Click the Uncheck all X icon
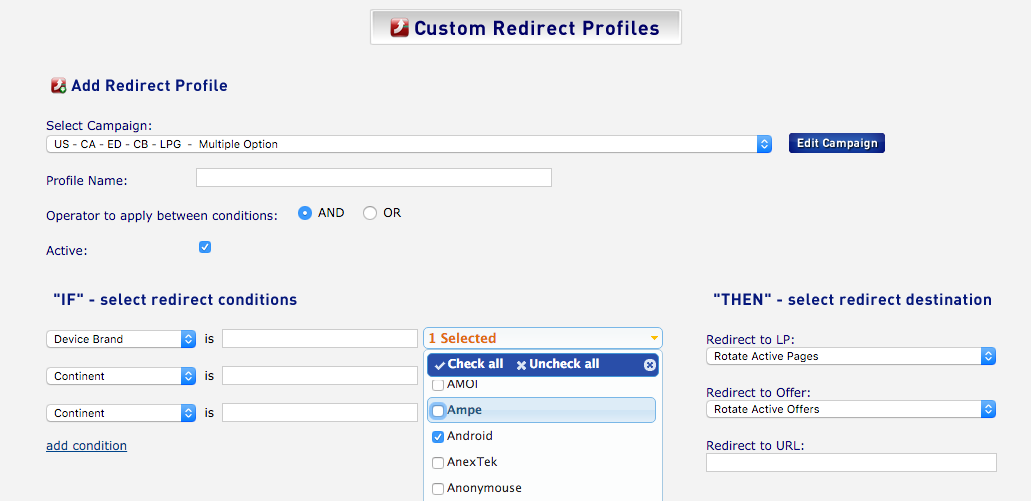This screenshot has width=1031, height=501. click(x=521, y=365)
